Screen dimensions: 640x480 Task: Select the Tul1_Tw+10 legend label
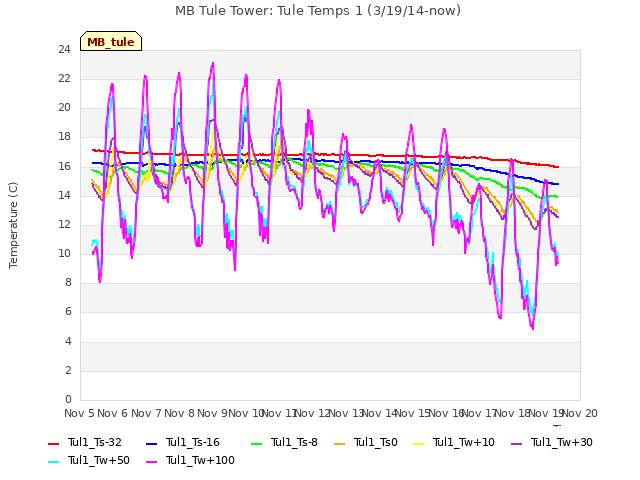pos(464,442)
